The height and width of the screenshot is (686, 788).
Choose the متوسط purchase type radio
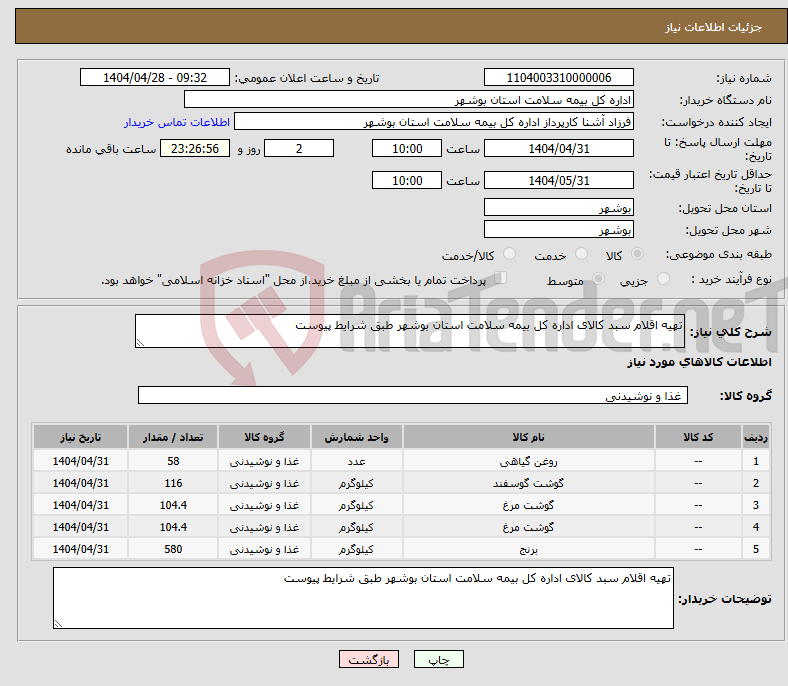click(598, 278)
